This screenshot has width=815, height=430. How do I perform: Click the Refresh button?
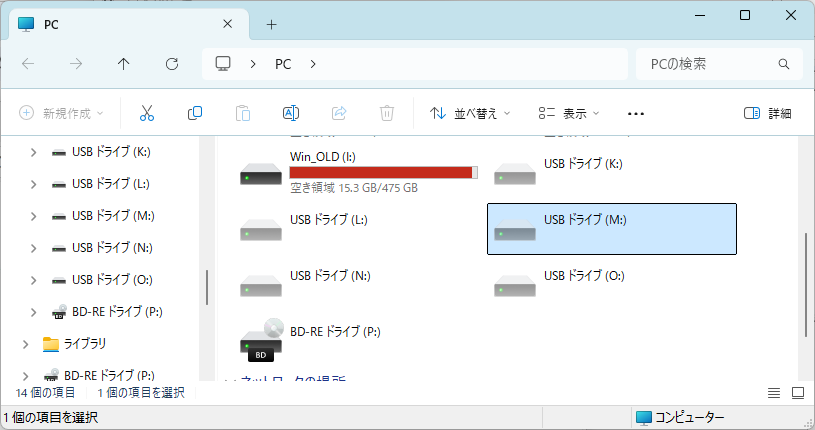tap(172, 64)
